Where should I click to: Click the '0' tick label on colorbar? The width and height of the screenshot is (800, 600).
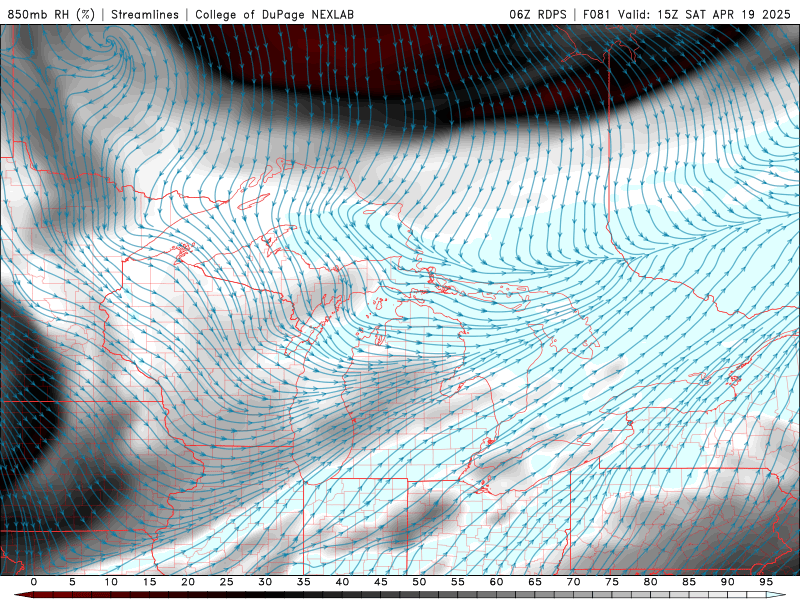pyautogui.click(x=34, y=582)
